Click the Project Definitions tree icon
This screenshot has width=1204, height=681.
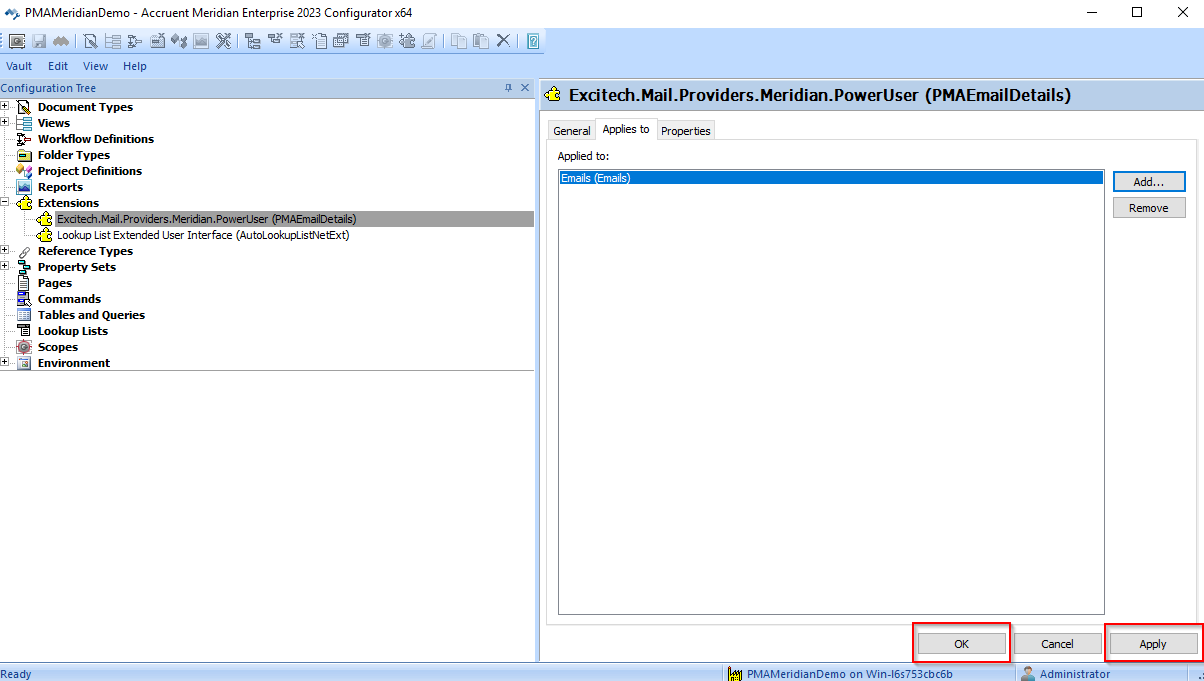click(x=24, y=171)
